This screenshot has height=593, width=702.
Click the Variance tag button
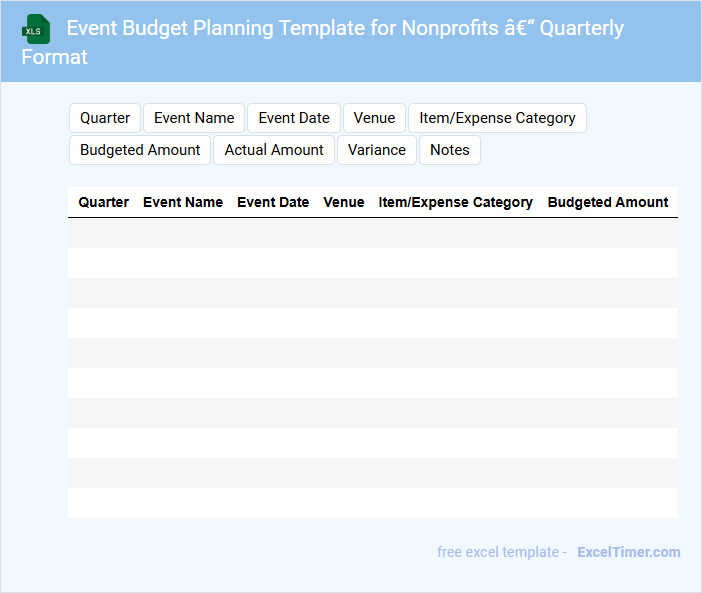(377, 150)
